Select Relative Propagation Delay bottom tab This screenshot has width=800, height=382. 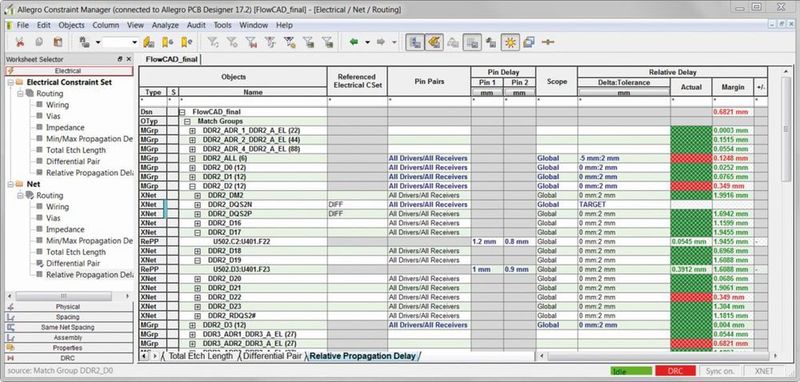pyautogui.click(x=363, y=356)
